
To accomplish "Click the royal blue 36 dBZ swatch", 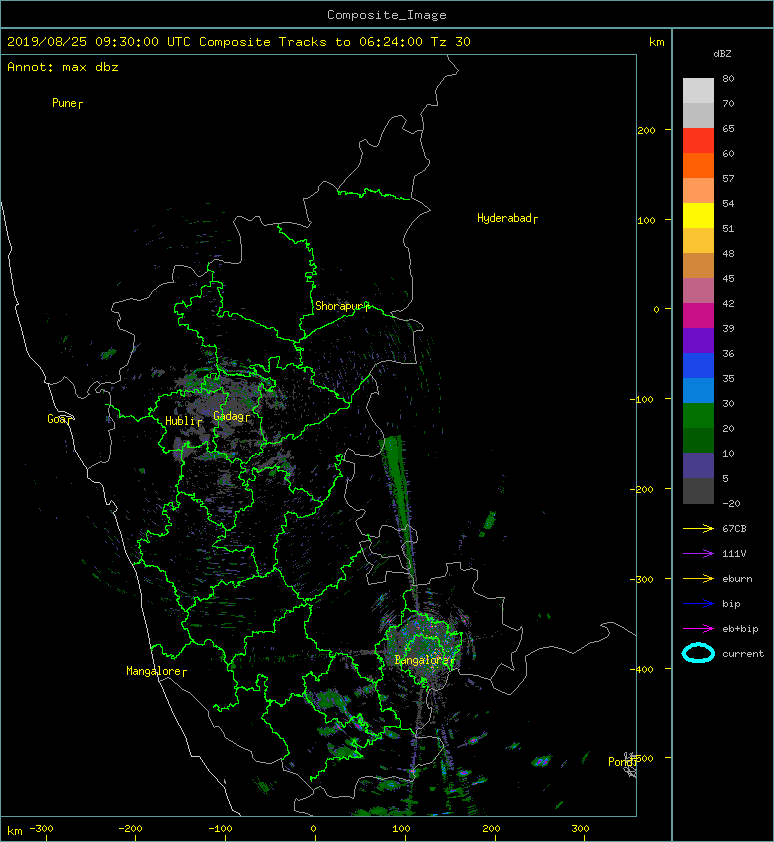I will pos(698,366).
